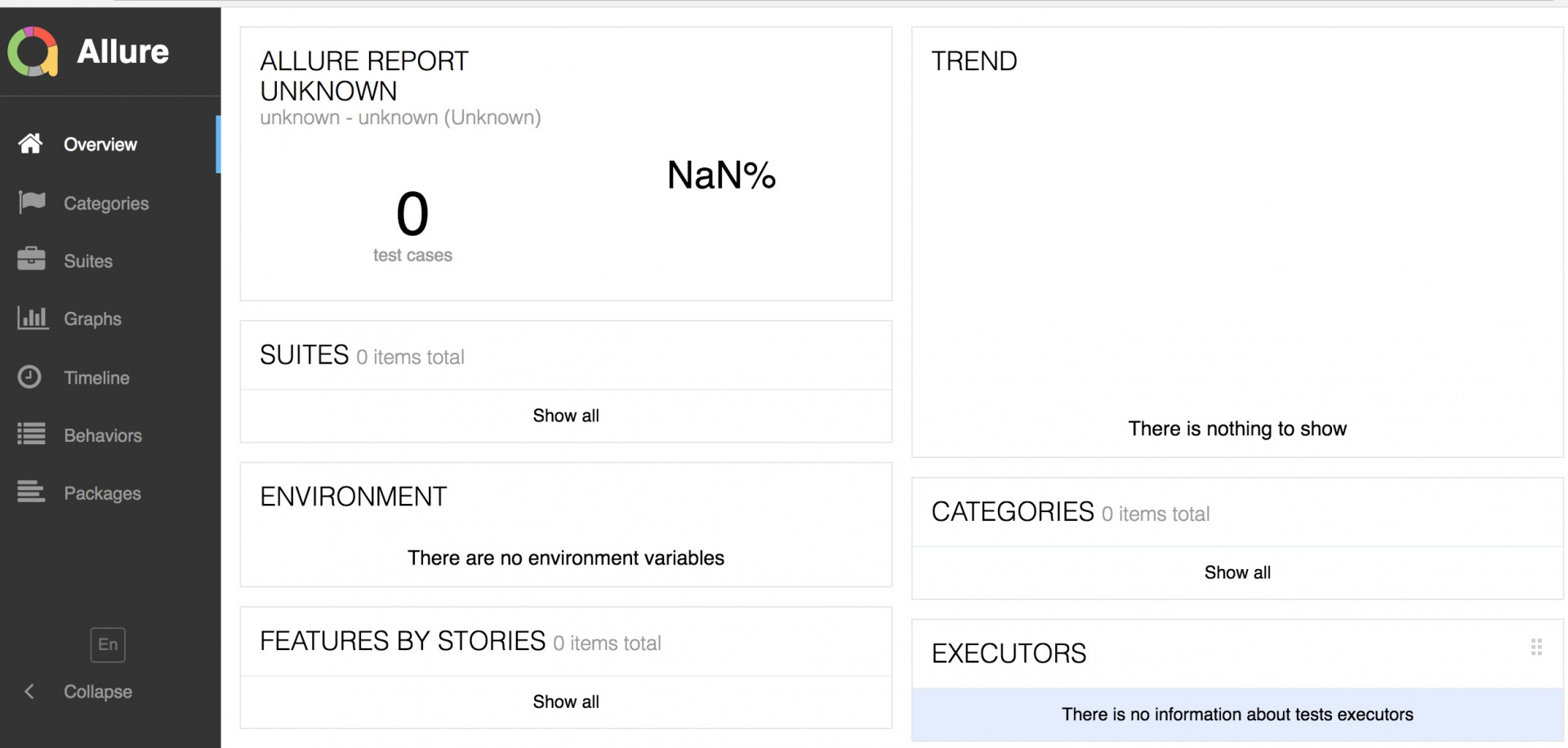Screen dimensions: 1568x748
Task: Open the Behaviors sidebar entry
Action: pyautogui.click(x=110, y=435)
